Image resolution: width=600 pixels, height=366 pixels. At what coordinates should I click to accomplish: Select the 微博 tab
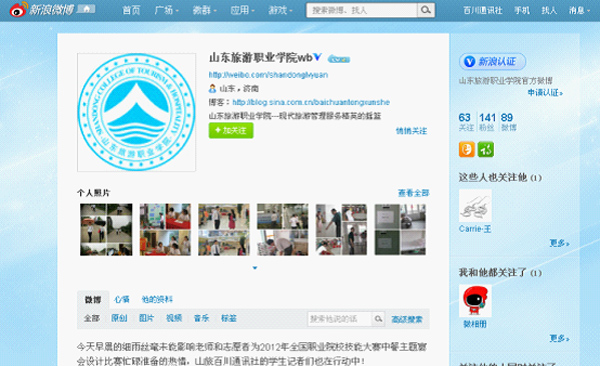pyautogui.click(x=93, y=299)
